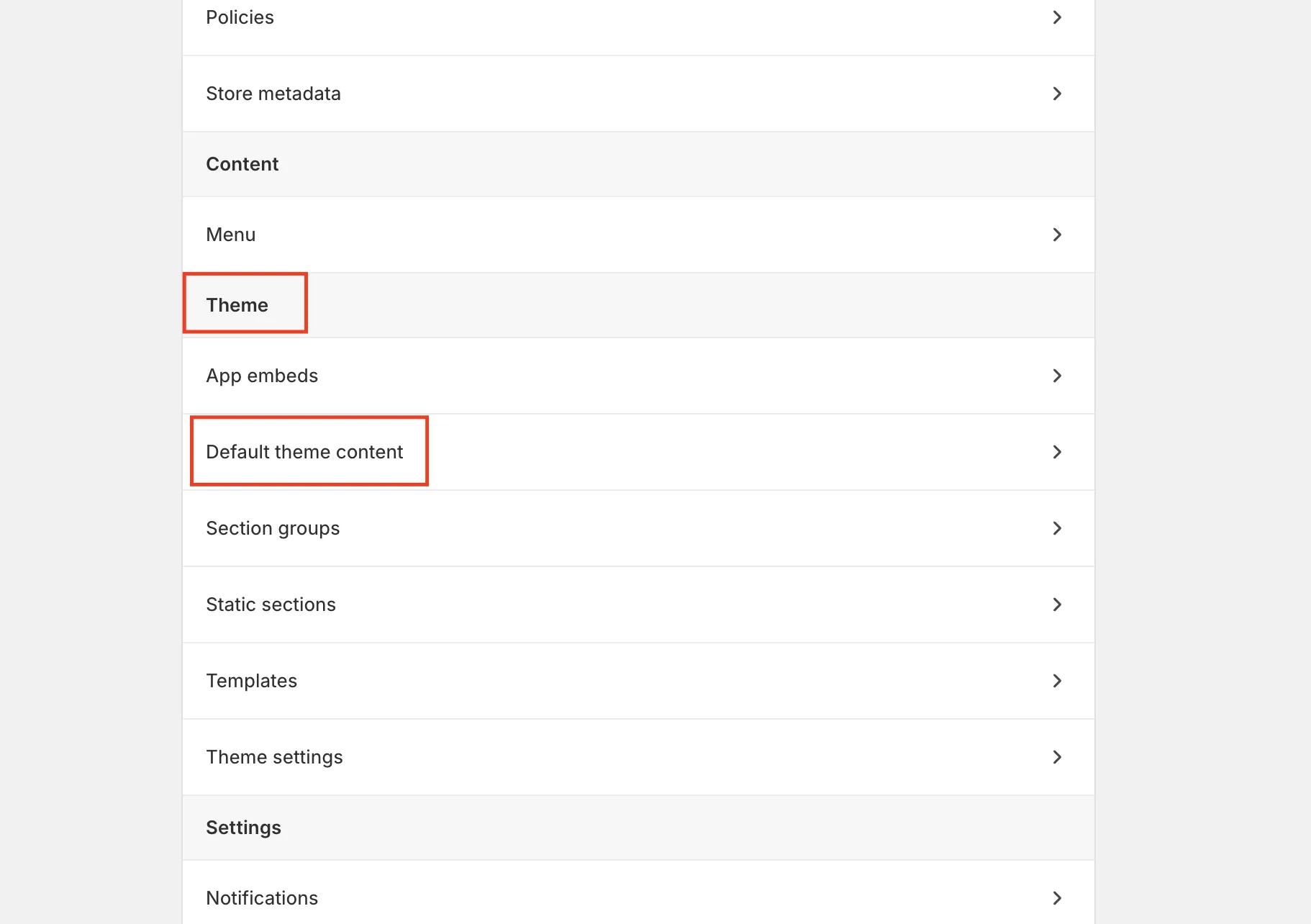
Task: Click the Notifications arrow icon
Action: 1057,897
